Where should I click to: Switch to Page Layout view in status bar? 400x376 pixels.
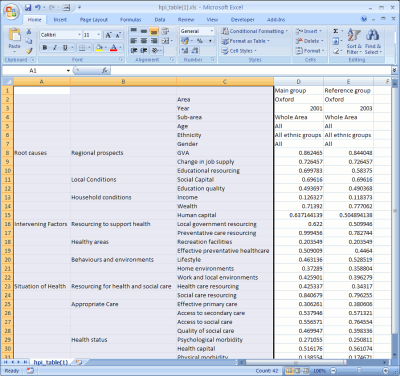pyautogui.click(x=297, y=371)
